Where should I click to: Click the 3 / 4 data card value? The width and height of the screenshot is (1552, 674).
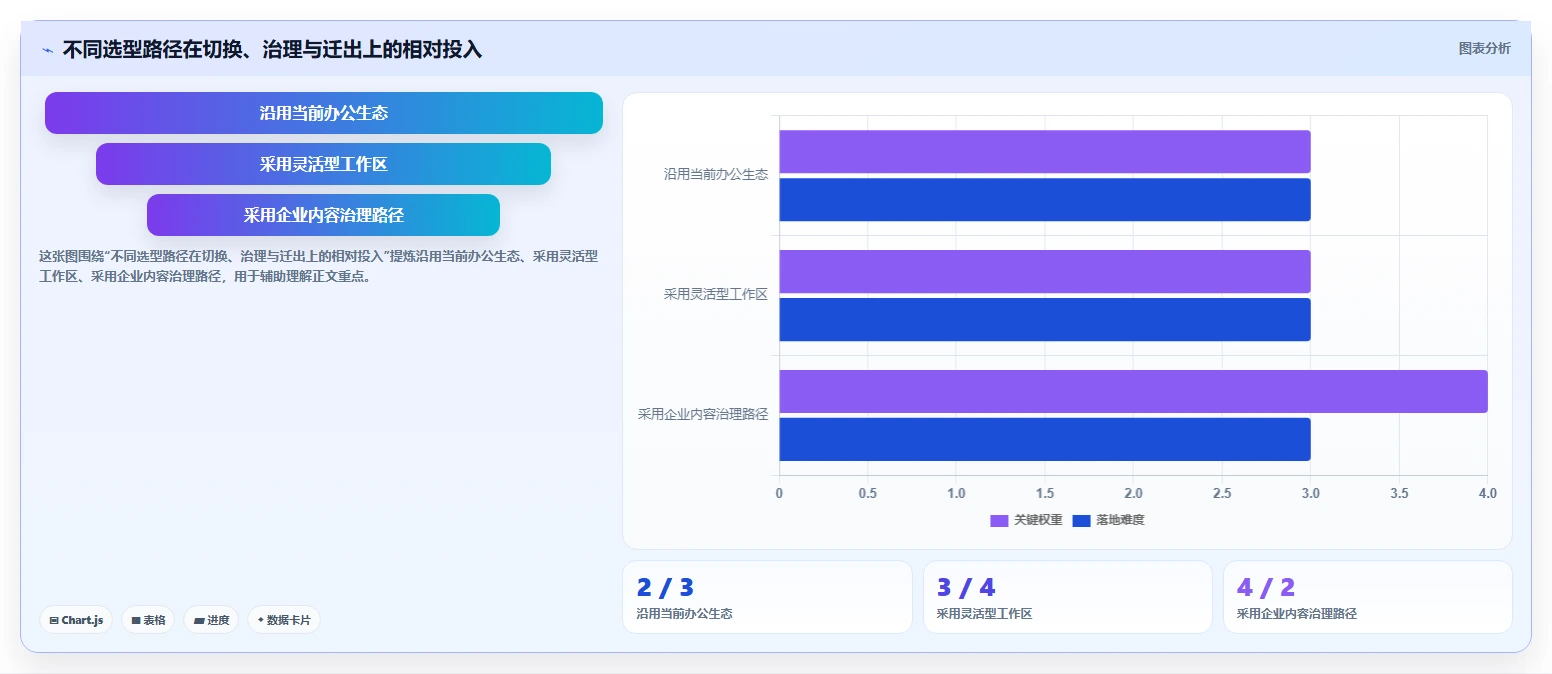(966, 588)
